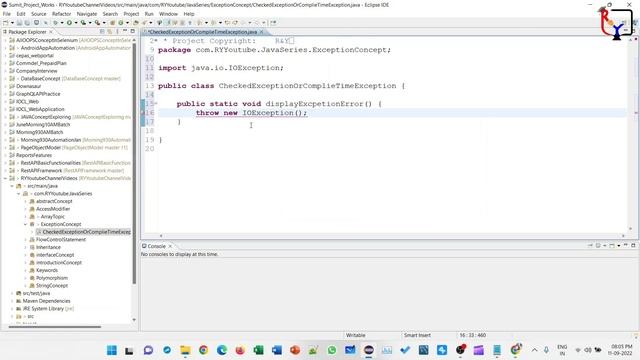The width and height of the screenshot is (640, 360).
Task: Click the green Run button in toolbar
Action: [x=69, y=23]
